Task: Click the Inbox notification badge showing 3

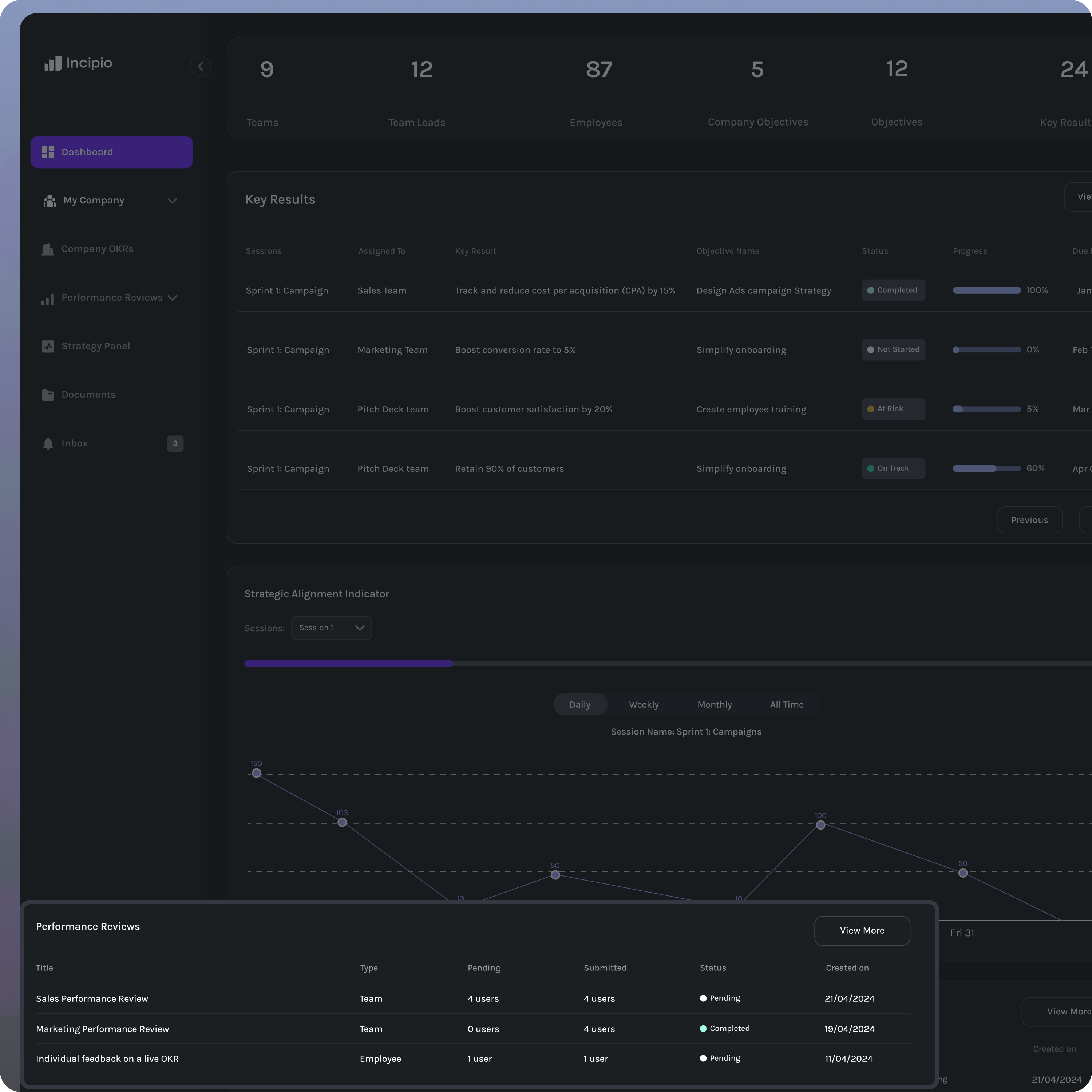Action: point(175,443)
